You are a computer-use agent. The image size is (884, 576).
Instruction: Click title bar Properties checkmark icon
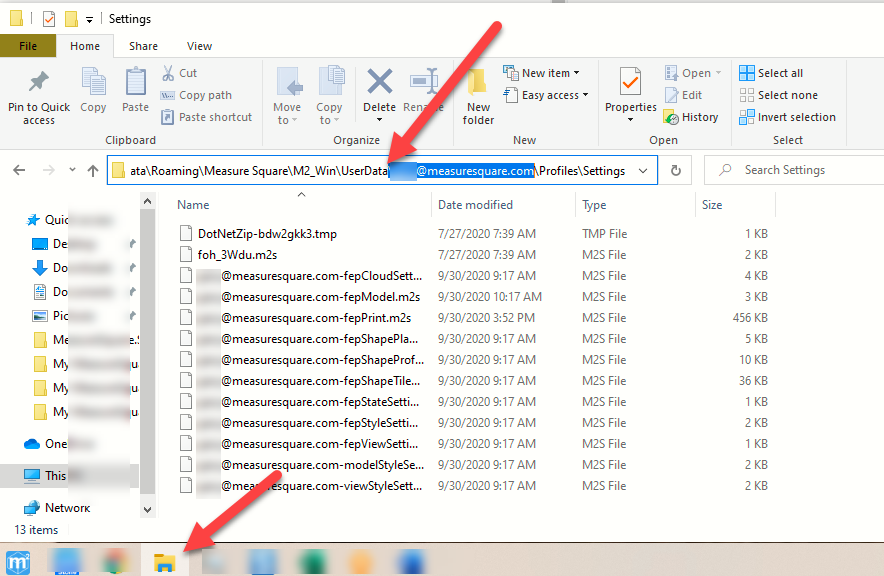(x=49, y=19)
